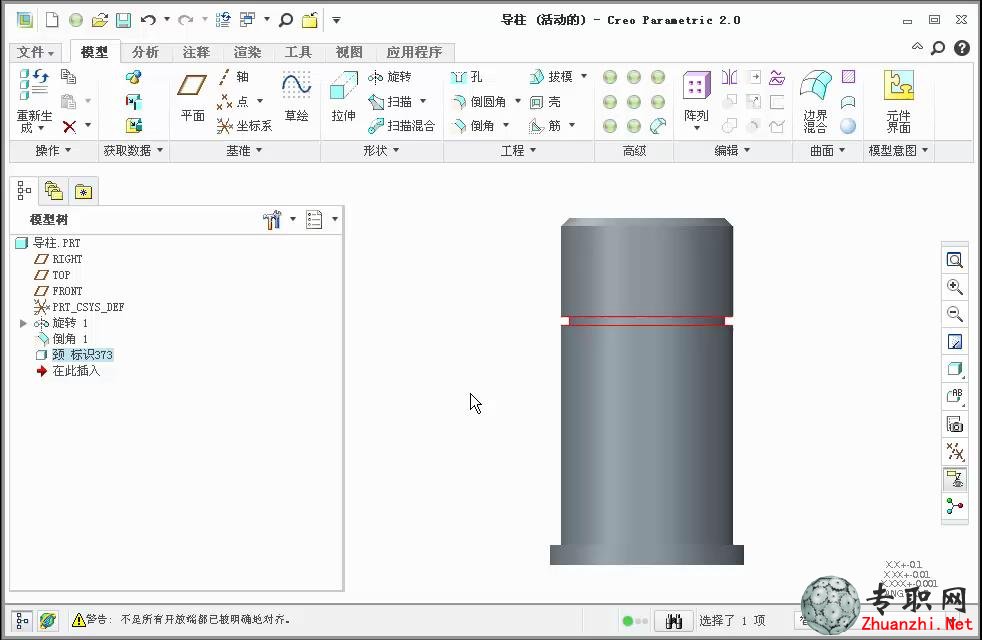Select PRT_CSYS_DEF in the model tree
The image size is (982, 640).
(88, 307)
